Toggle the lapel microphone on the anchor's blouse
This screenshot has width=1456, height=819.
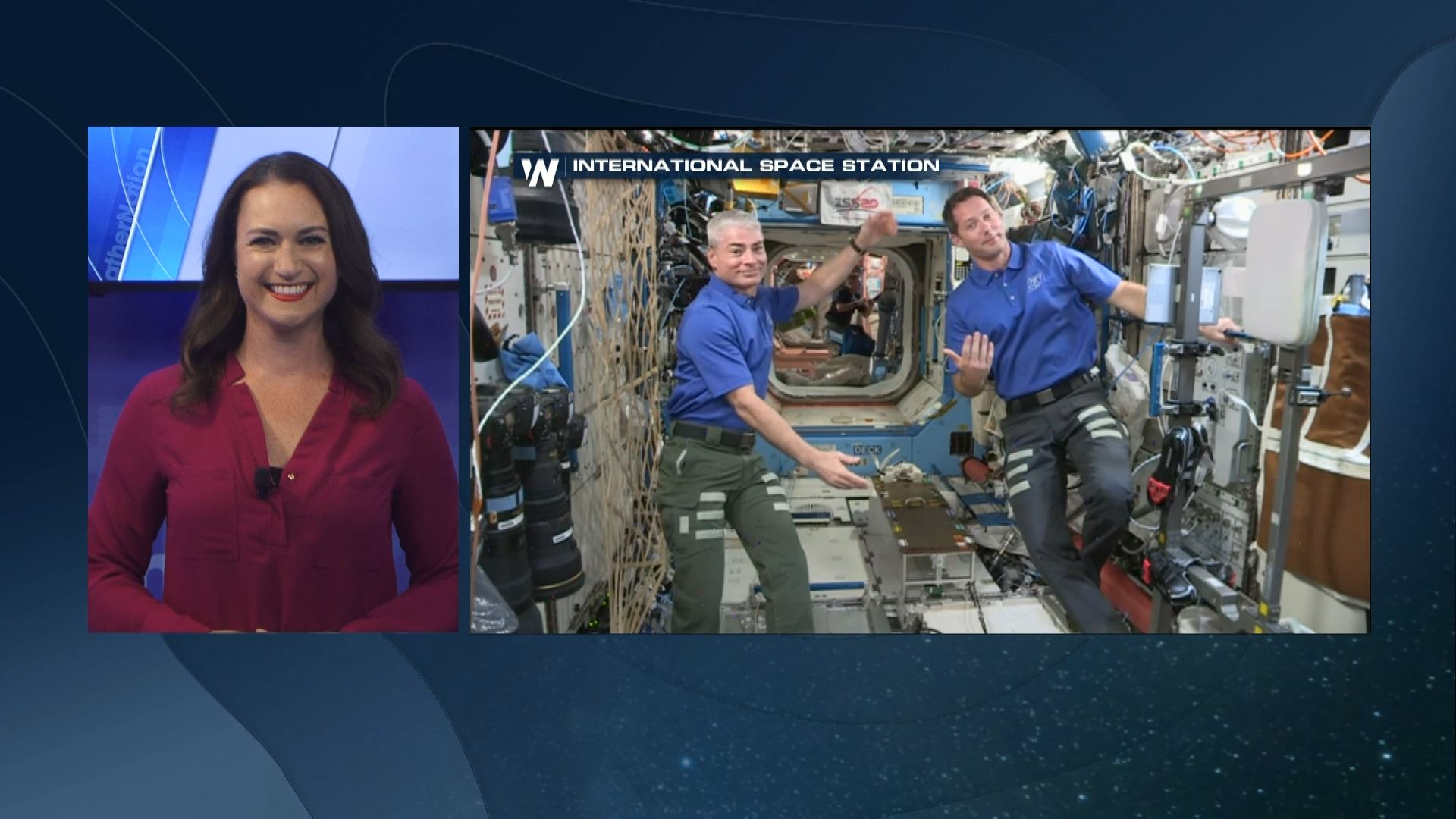pyautogui.click(x=264, y=479)
